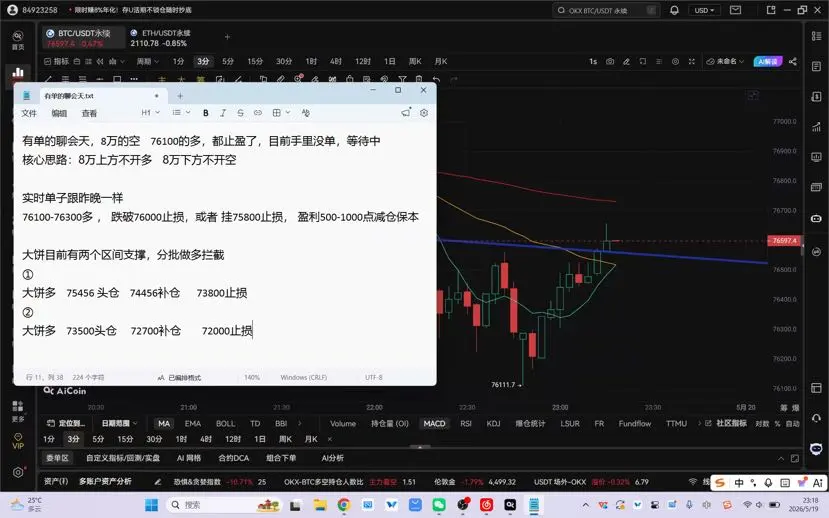Viewport: 829px width, 518px height.
Task: Toggle the Fundflow sub-indicator
Action: pos(634,423)
